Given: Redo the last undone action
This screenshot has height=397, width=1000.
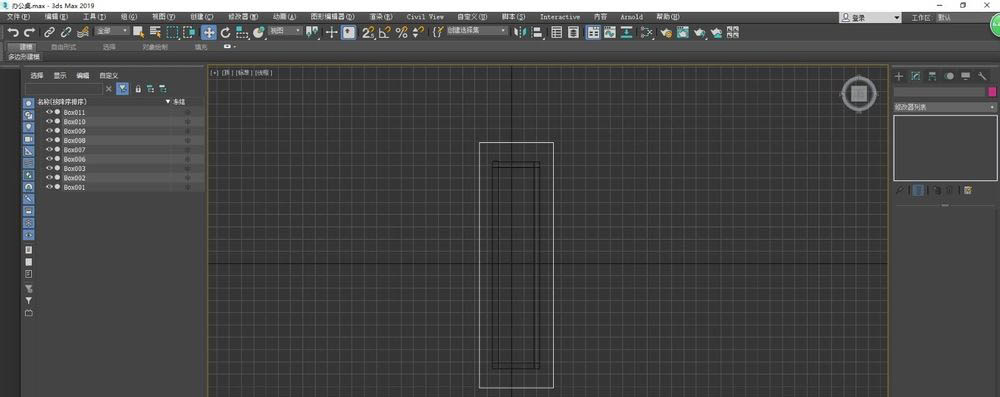Looking at the screenshot, I should click(x=29, y=32).
